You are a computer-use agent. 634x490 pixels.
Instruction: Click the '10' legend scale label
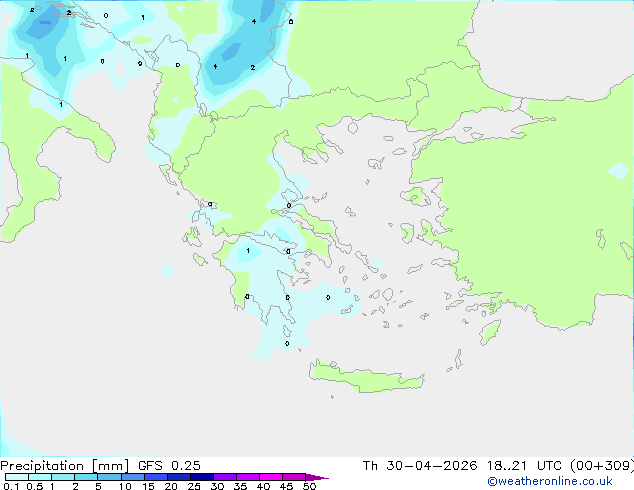point(125,486)
